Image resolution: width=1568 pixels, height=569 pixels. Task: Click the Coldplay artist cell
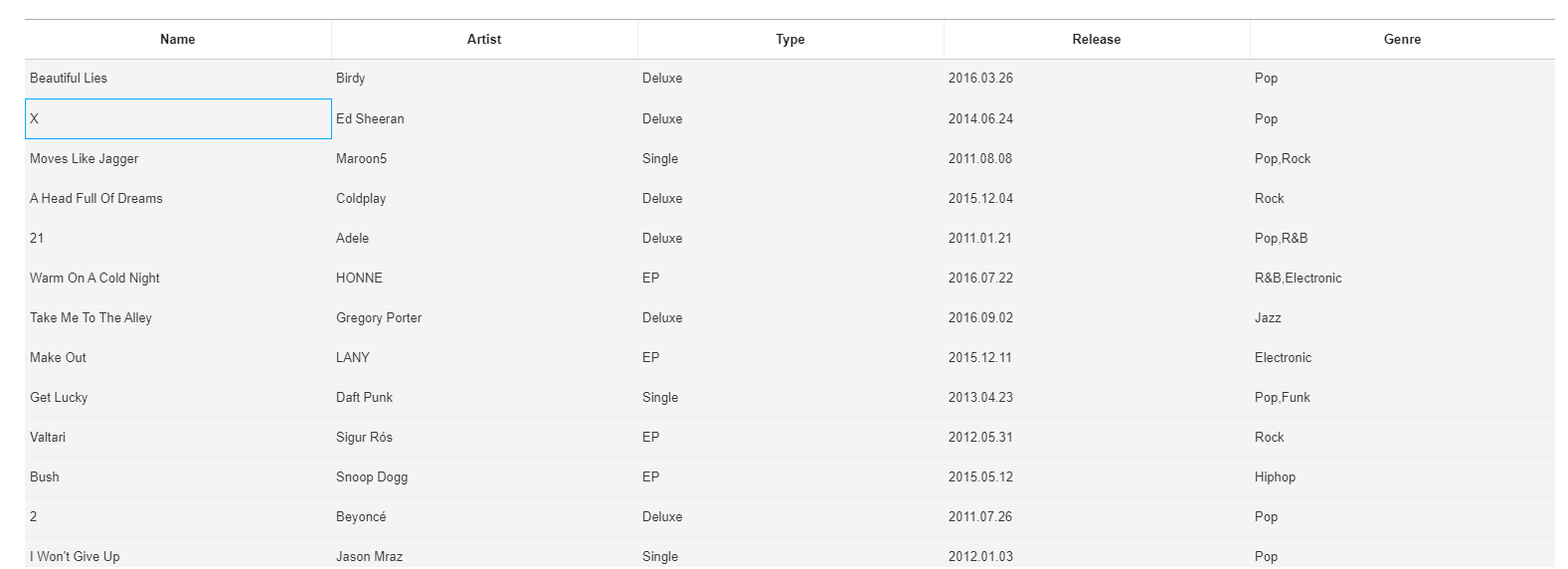(x=484, y=198)
